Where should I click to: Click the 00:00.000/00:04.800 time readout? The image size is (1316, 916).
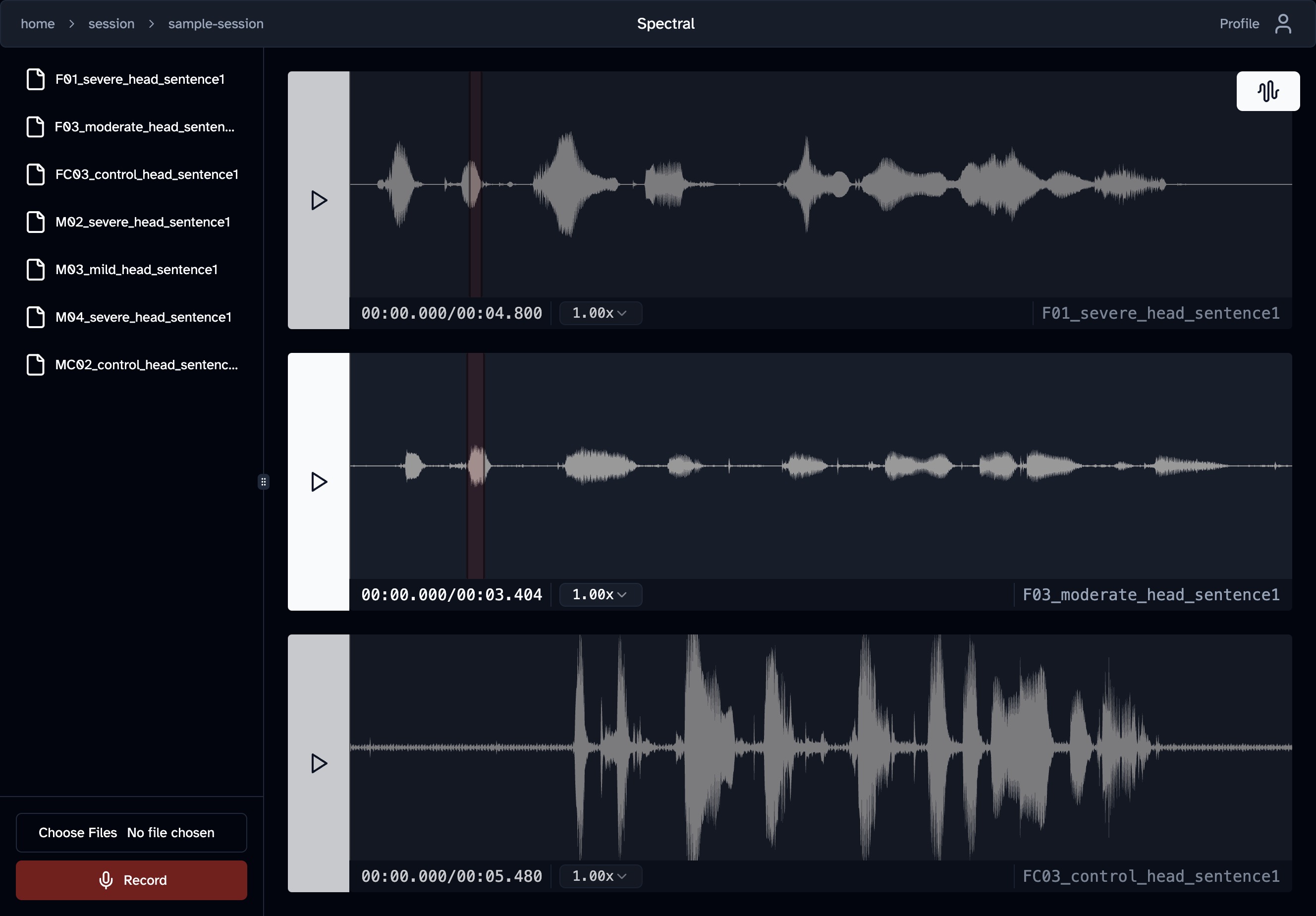(451, 313)
